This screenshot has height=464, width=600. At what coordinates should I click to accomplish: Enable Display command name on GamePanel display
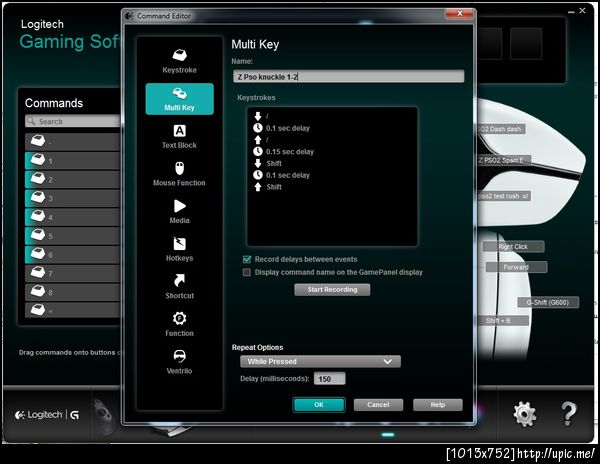pos(247,272)
